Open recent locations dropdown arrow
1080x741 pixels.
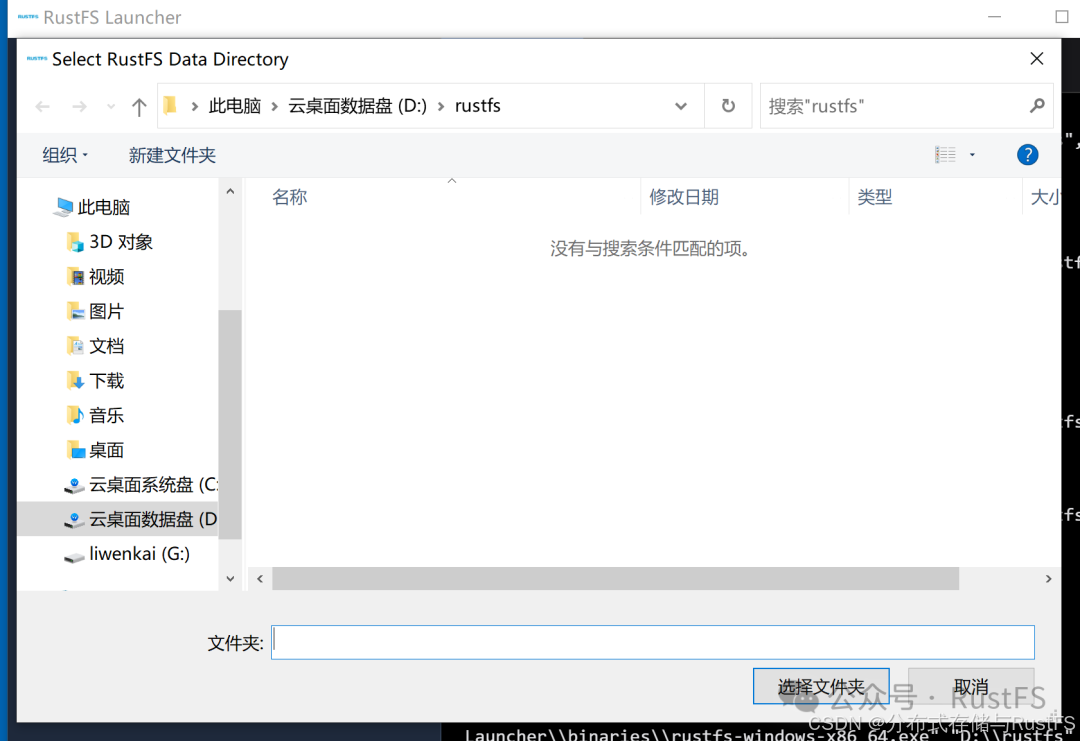point(111,107)
